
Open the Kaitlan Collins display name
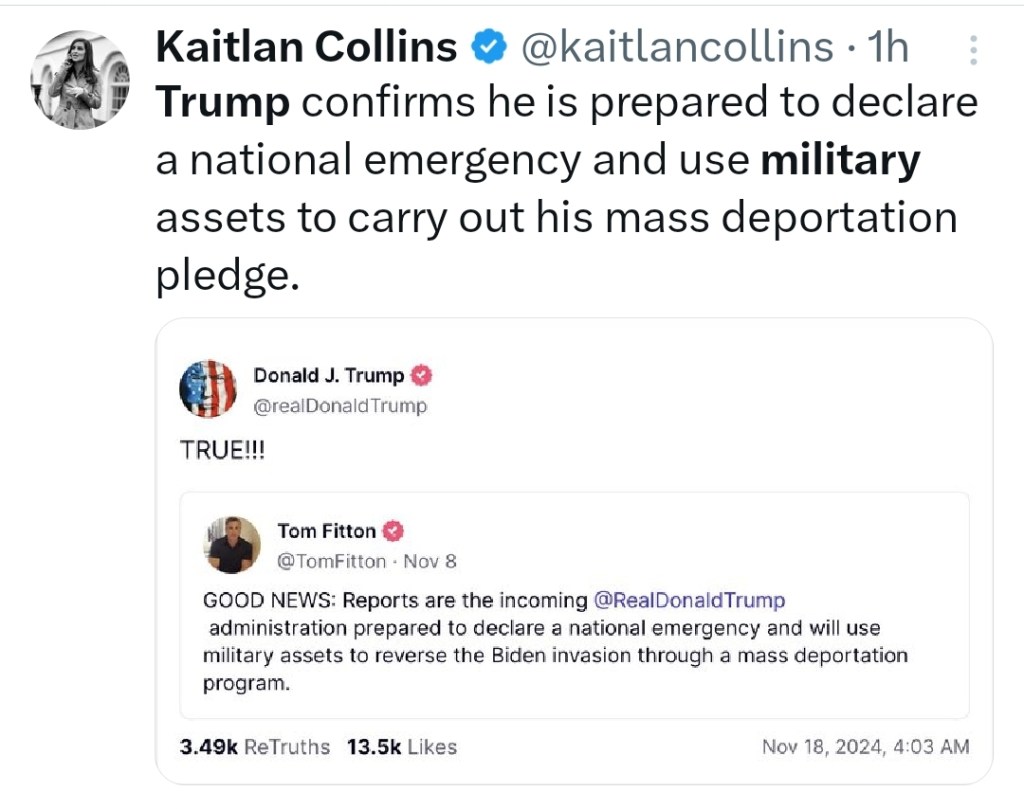[x=306, y=47]
